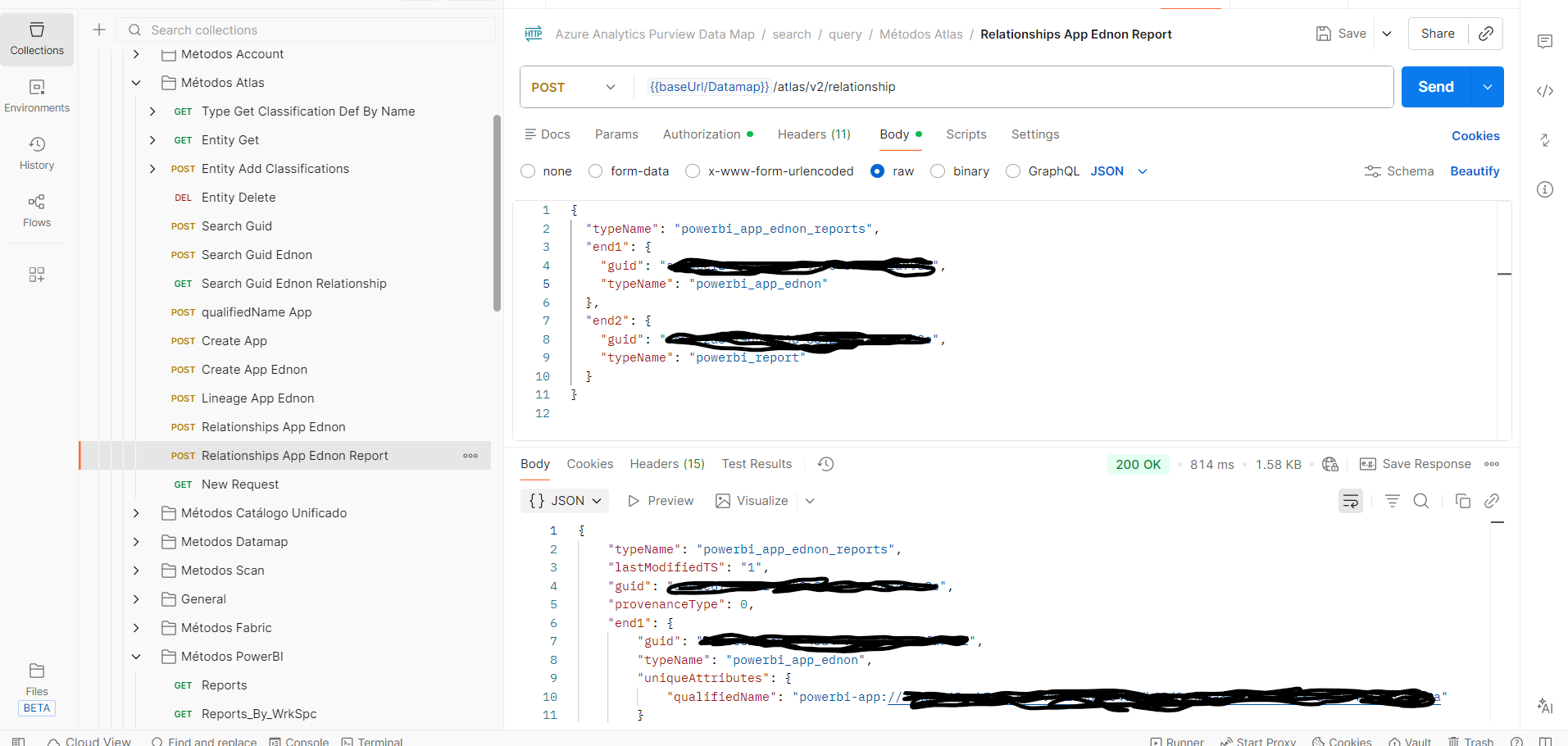1568x746 pixels.
Task: Open Find and replace in the status bar
Action: [204, 741]
